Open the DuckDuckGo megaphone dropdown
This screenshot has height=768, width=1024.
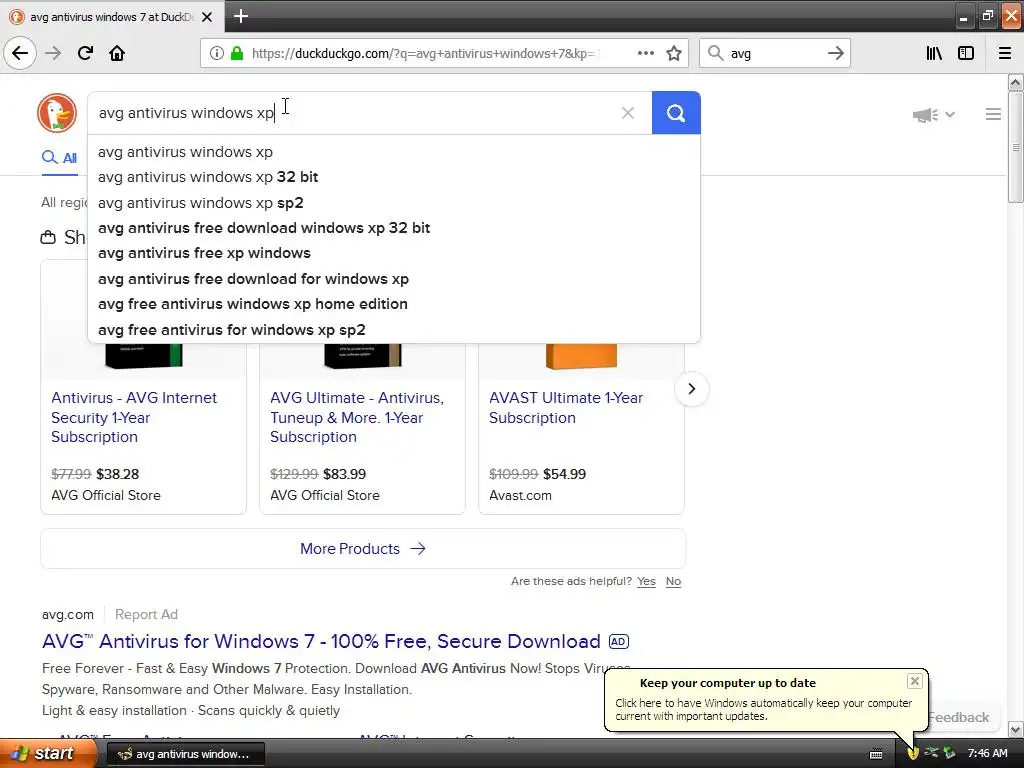pyautogui.click(x=934, y=115)
